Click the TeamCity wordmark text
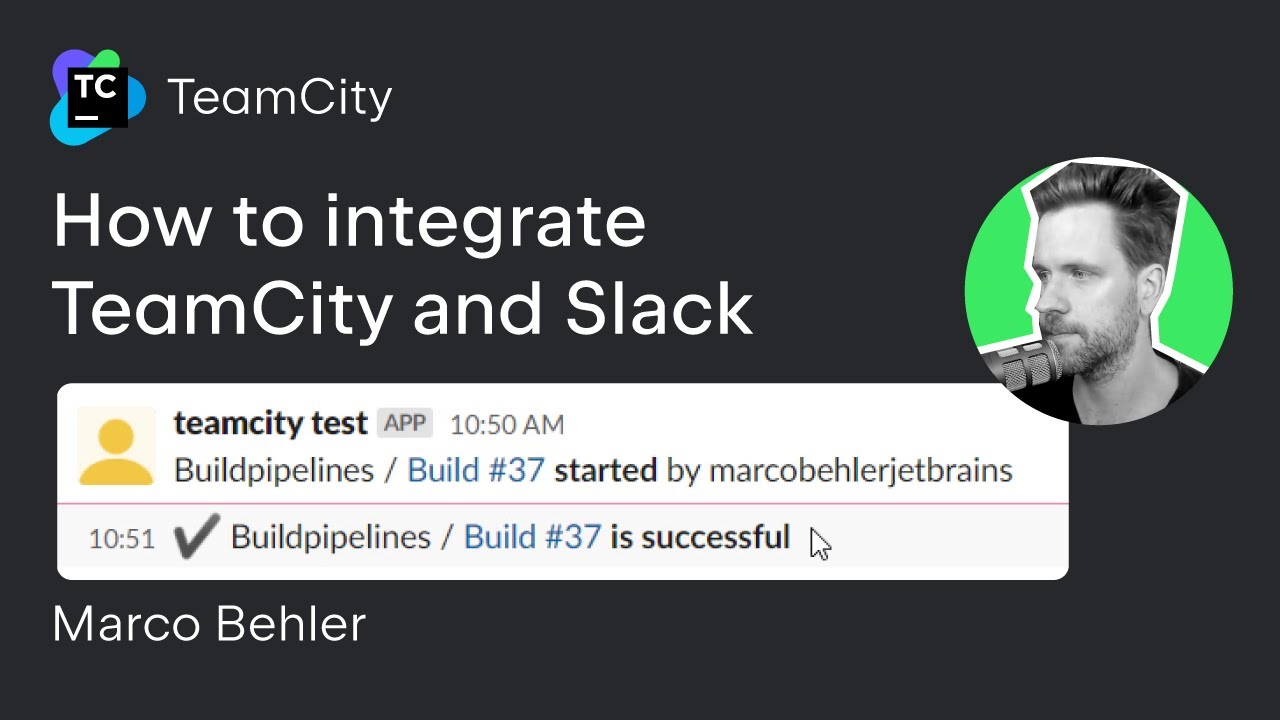The image size is (1280, 720). point(280,98)
